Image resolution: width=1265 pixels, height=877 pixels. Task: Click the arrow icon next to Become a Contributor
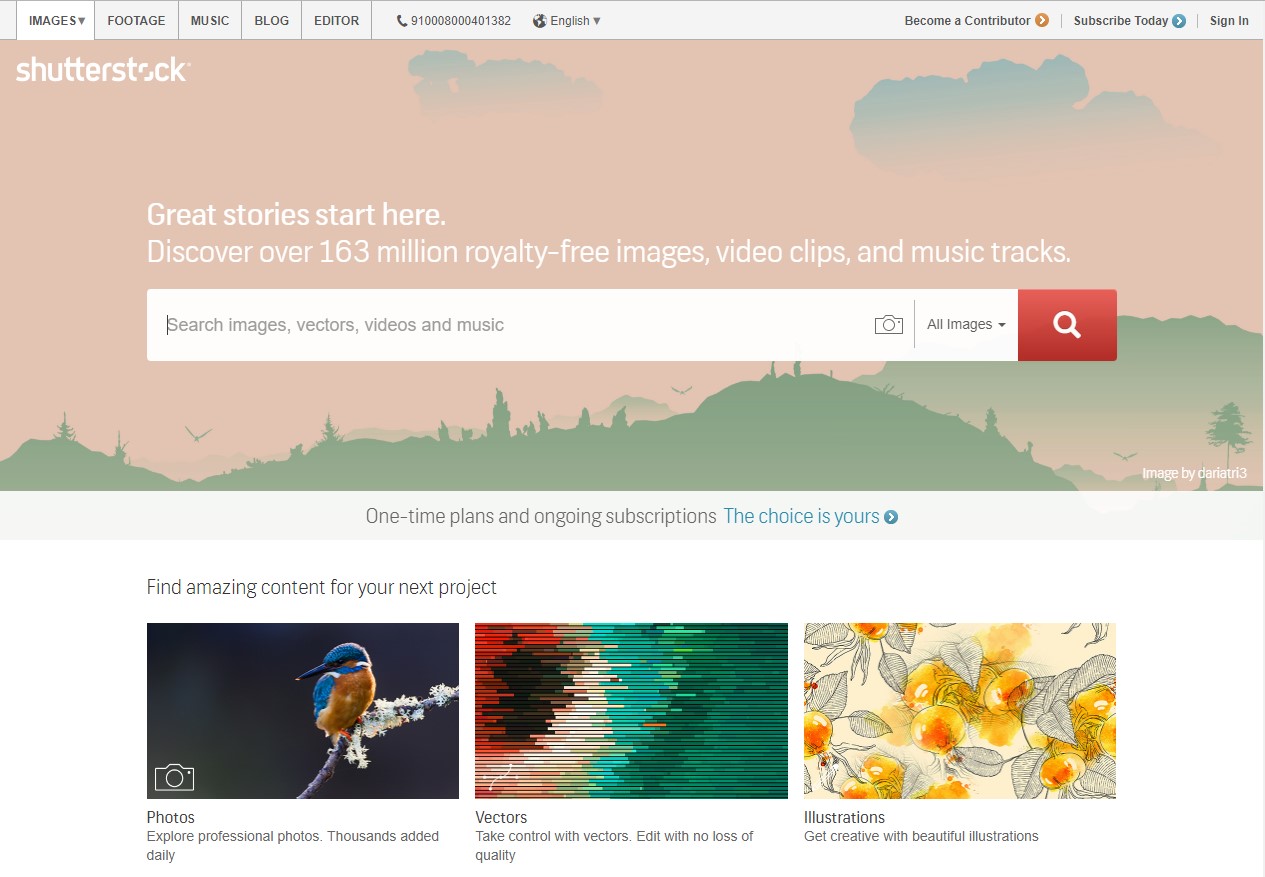click(1040, 20)
